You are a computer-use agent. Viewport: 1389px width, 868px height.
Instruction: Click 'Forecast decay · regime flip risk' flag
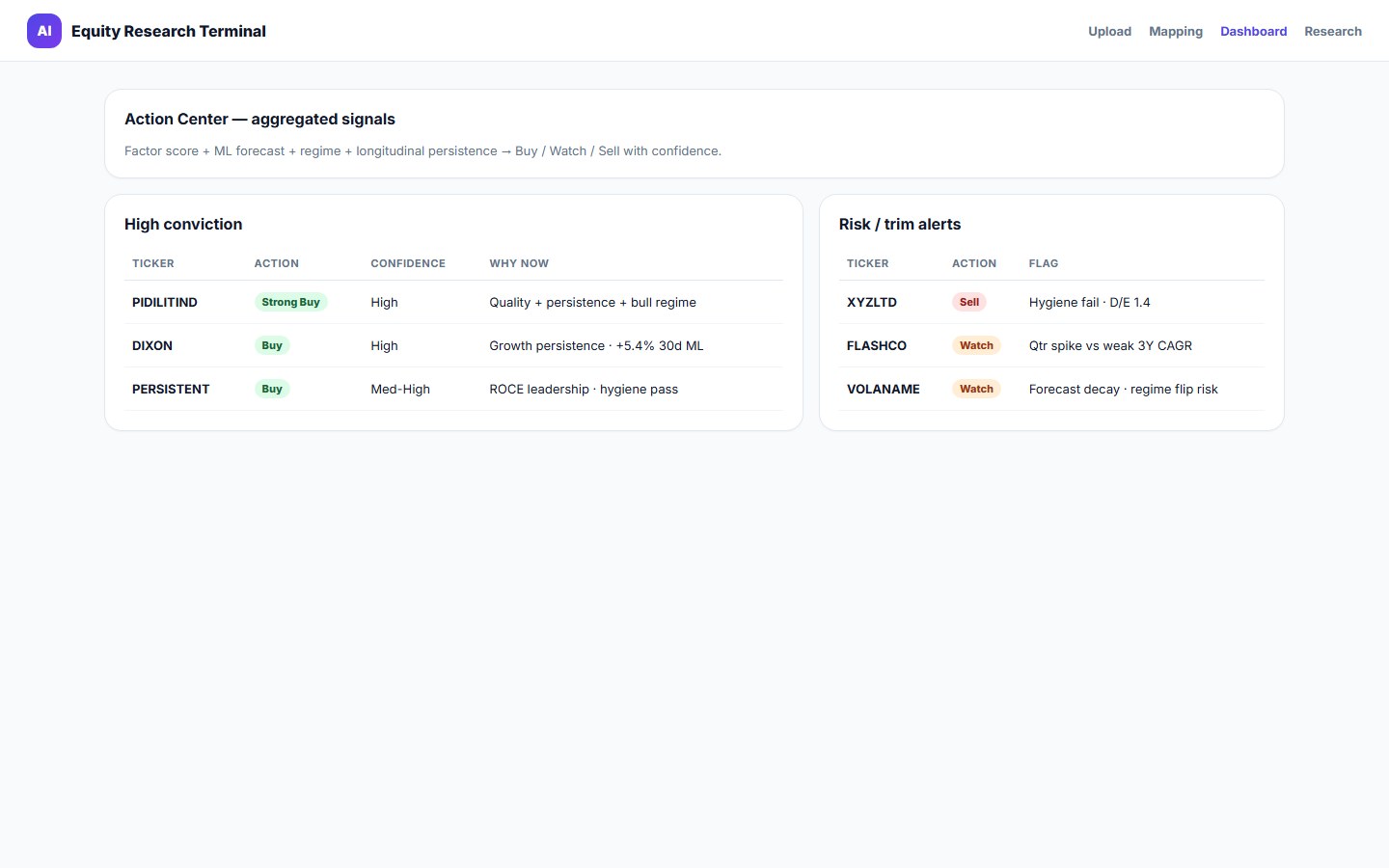[1124, 389]
